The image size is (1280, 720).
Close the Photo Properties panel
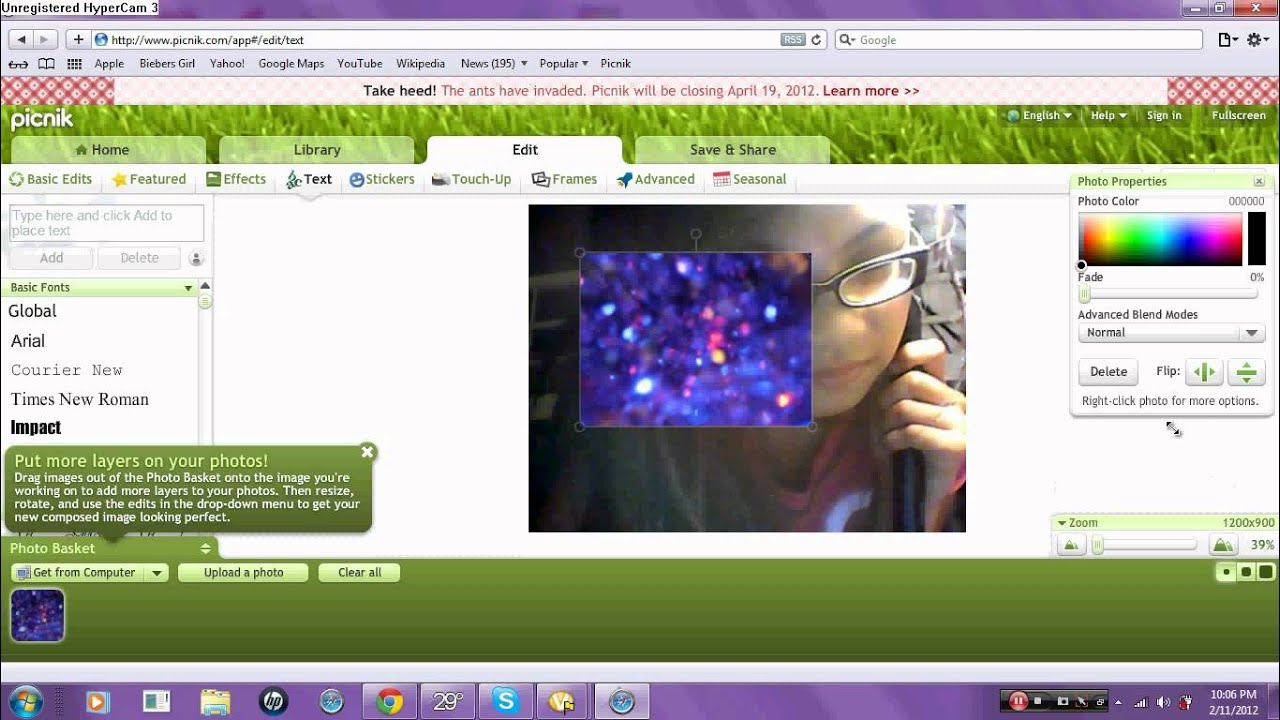[x=1258, y=181]
